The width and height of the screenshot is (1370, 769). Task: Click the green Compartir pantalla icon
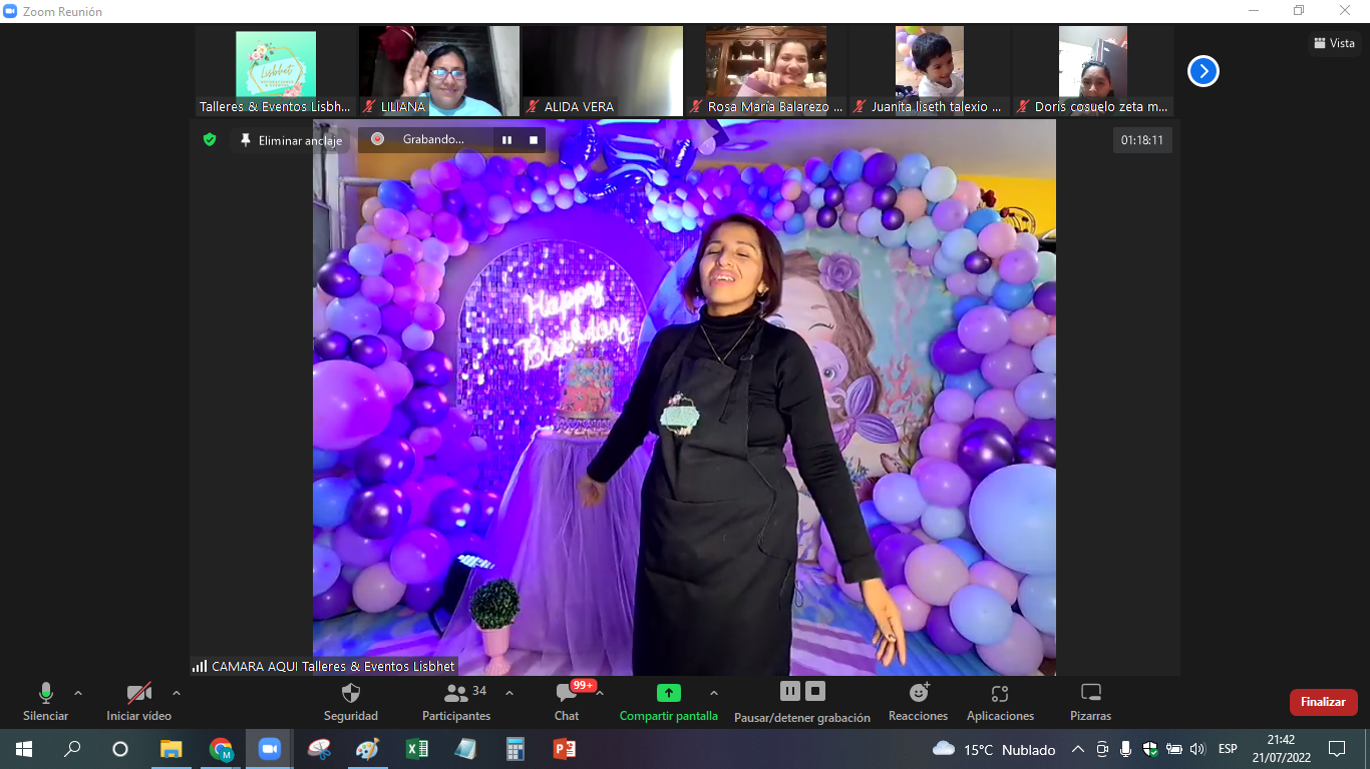pos(668,692)
